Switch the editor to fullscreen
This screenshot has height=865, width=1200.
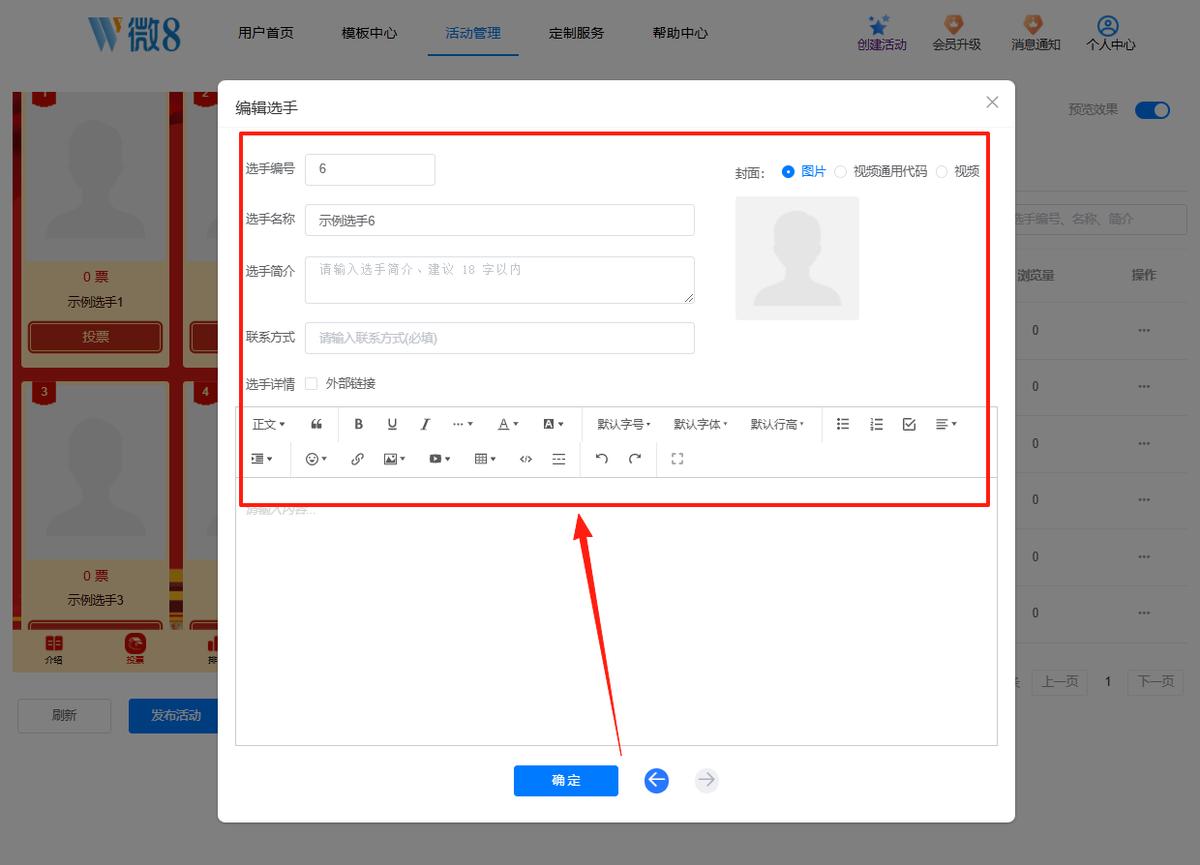tap(677, 459)
